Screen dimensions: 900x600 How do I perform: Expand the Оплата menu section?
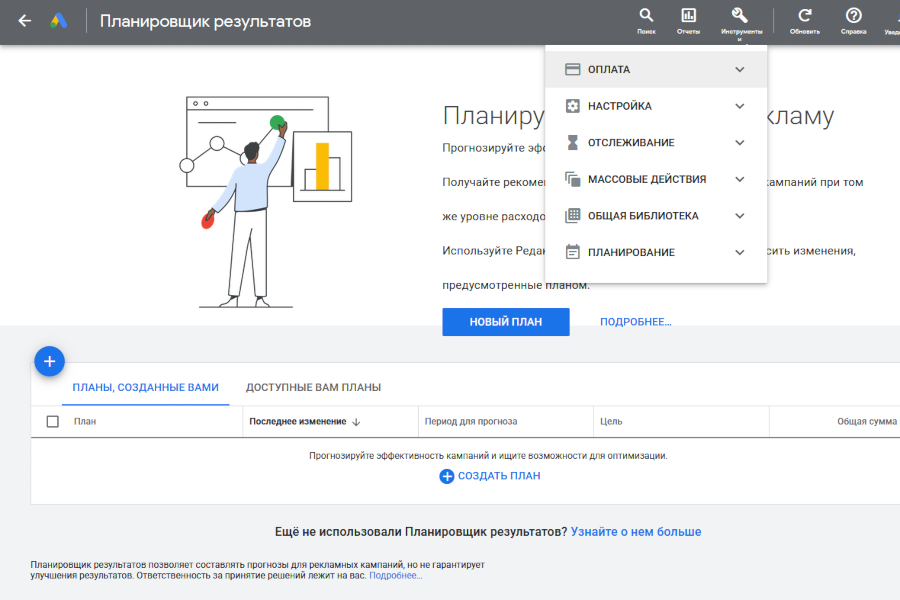tap(656, 70)
